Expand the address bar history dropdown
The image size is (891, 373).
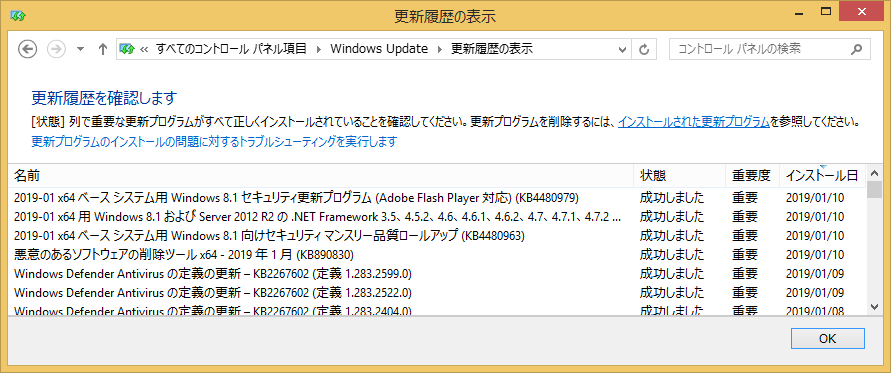[622, 49]
